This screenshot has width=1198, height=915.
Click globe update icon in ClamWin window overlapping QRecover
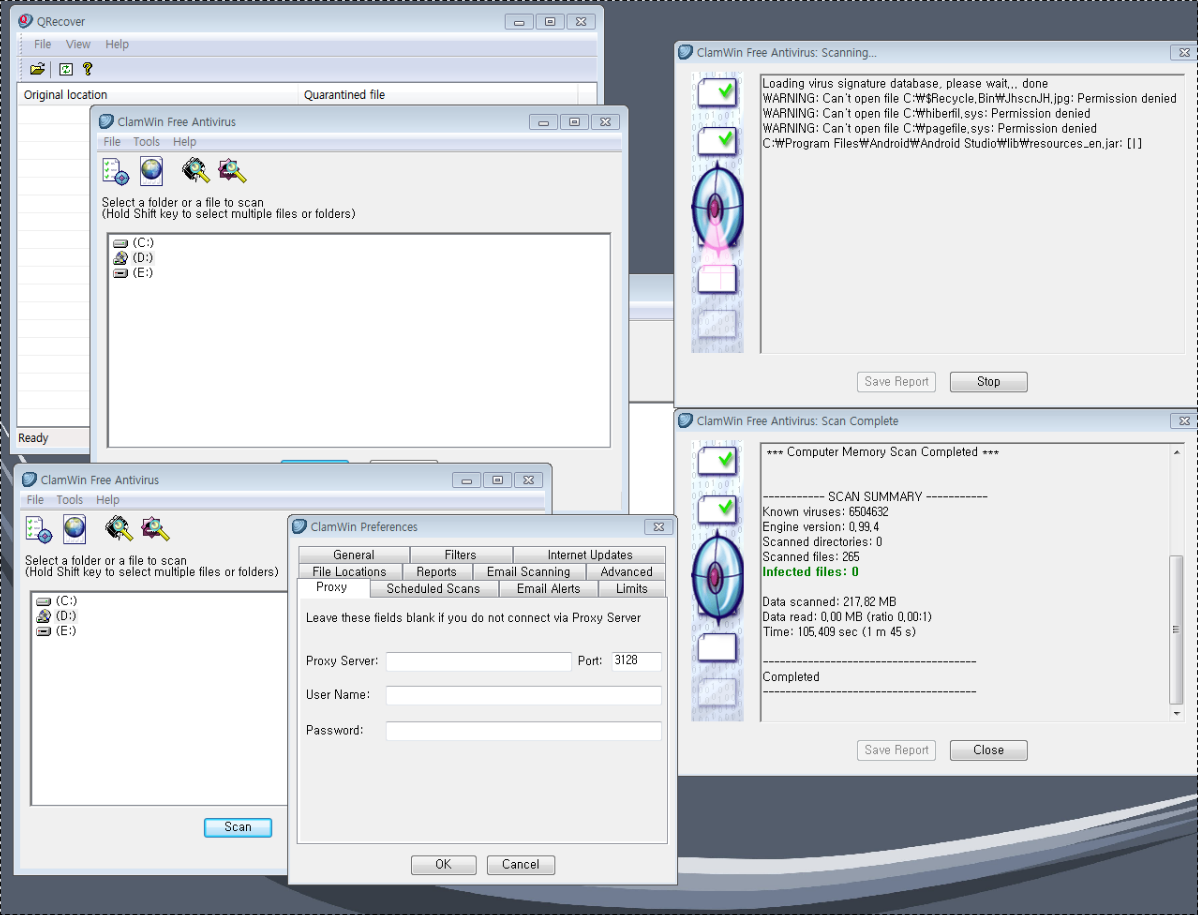(x=151, y=171)
